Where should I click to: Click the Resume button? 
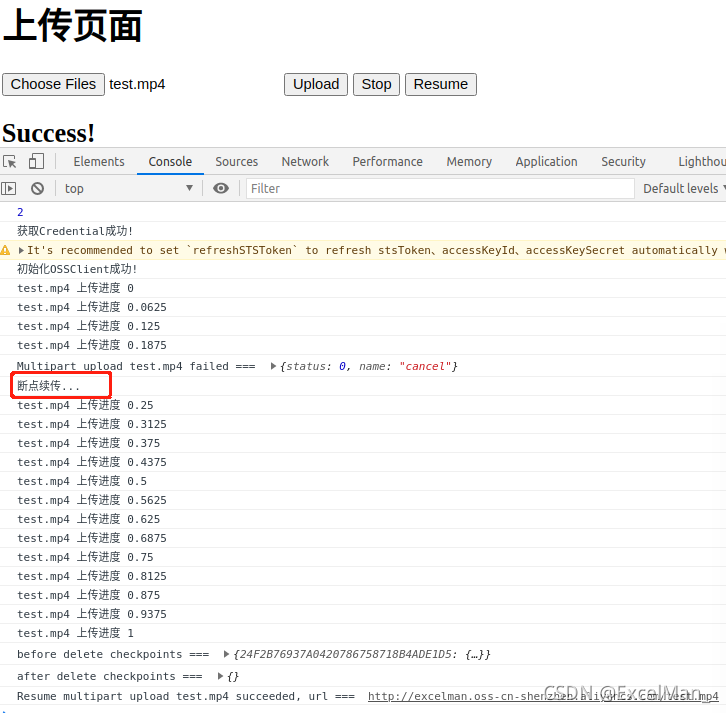441,84
